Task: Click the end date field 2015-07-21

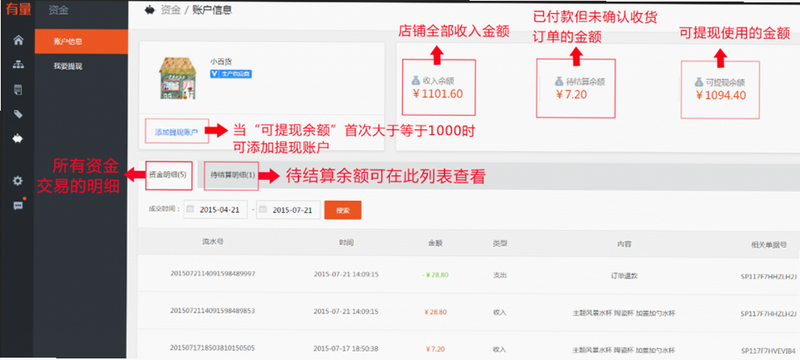Action: (288, 210)
